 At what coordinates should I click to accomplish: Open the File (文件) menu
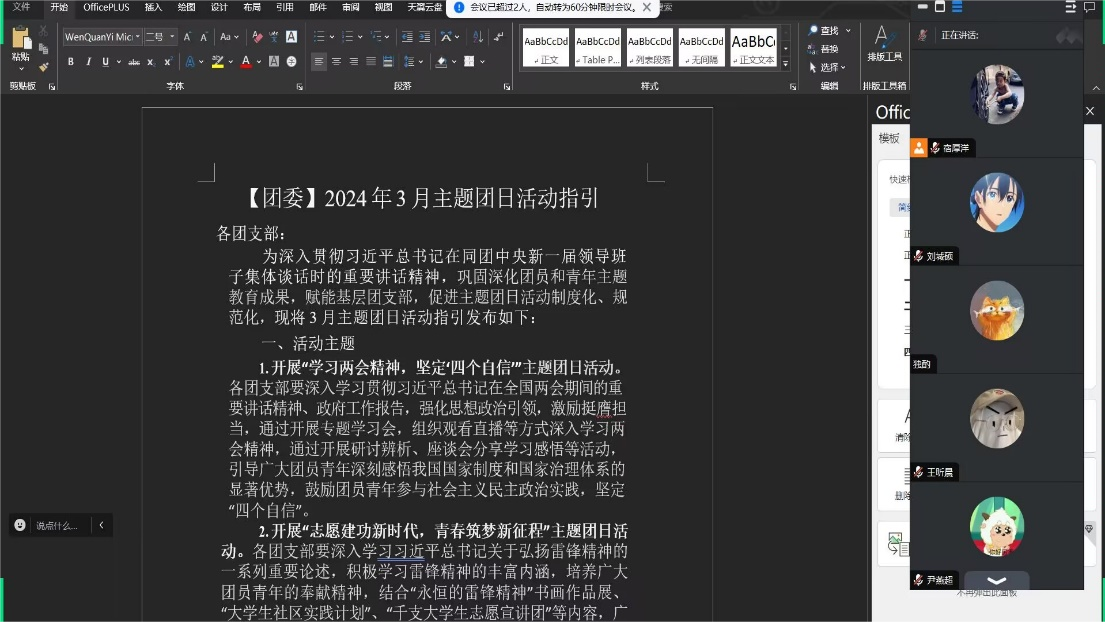22,7
